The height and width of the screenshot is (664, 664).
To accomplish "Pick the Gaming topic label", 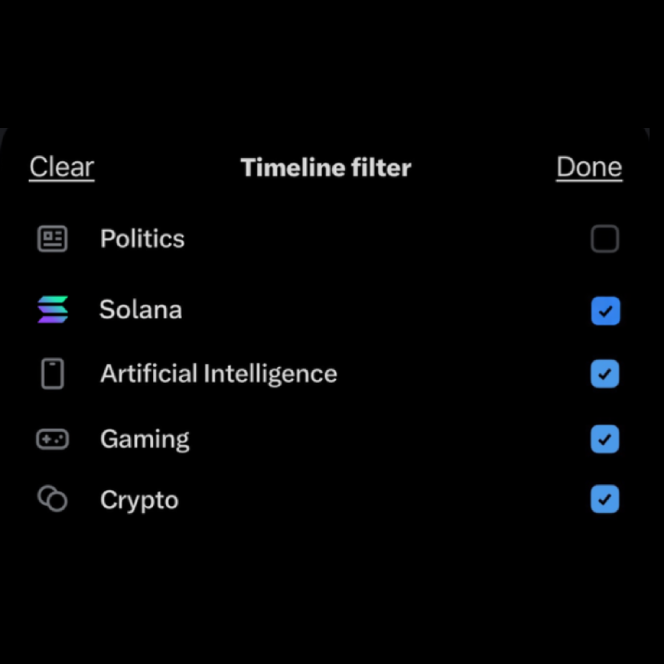I will 144,439.
